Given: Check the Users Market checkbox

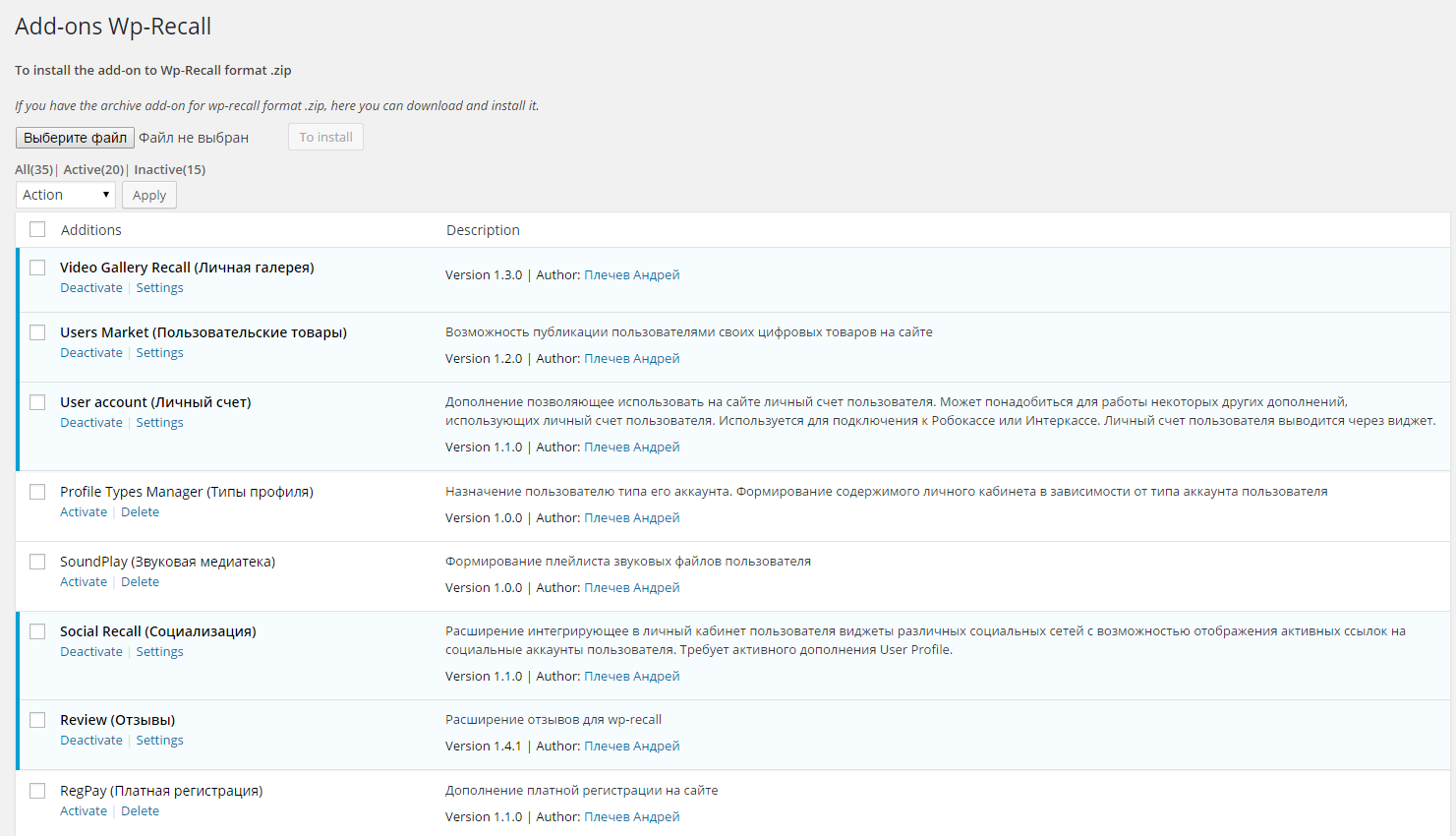Looking at the screenshot, I should click(x=37, y=332).
